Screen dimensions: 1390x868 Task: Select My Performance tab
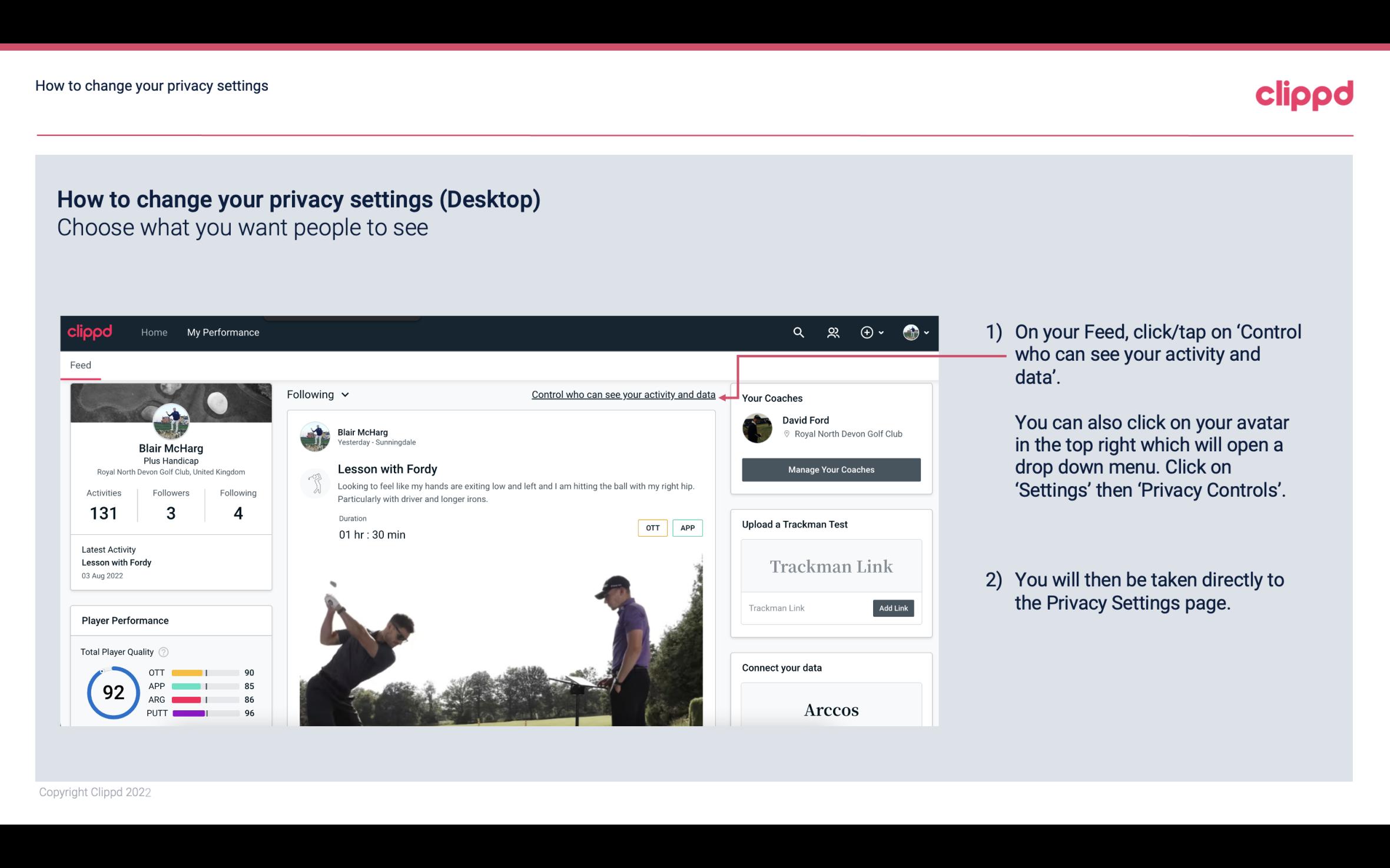(x=222, y=331)
